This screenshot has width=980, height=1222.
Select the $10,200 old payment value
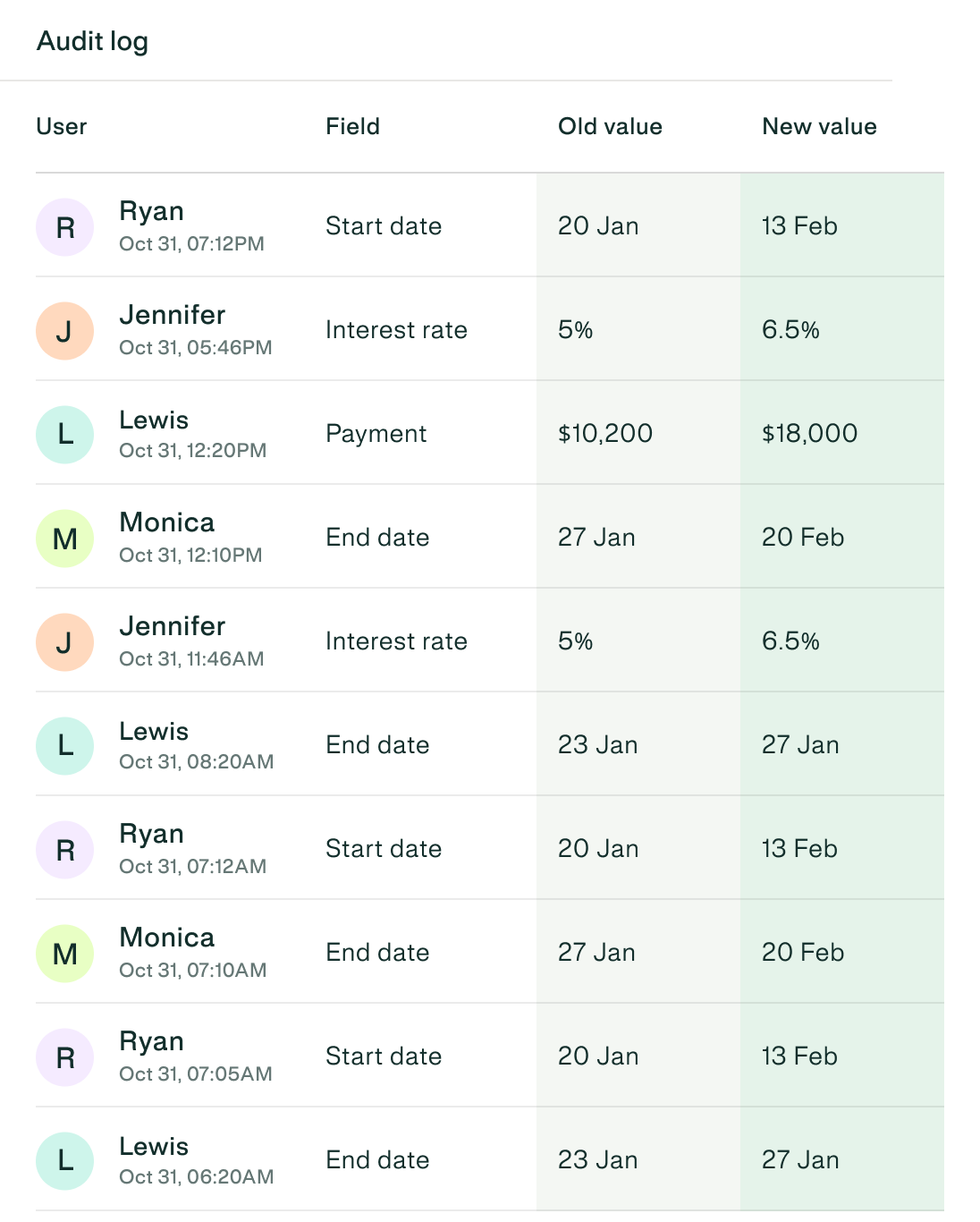click(x=605, y=434)
